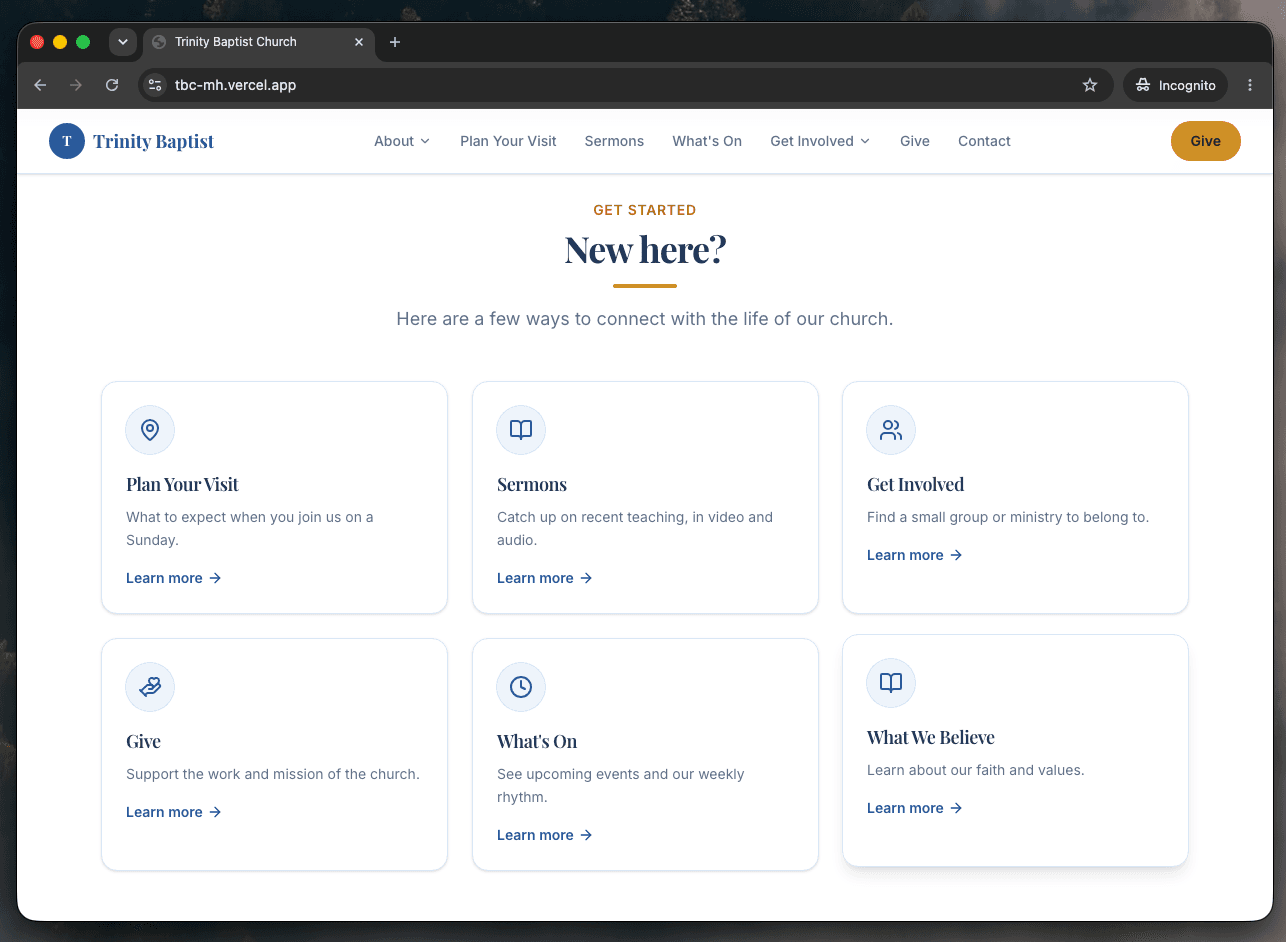
Task: Expand the About dropdown in navigation
Action: (402, 141)
